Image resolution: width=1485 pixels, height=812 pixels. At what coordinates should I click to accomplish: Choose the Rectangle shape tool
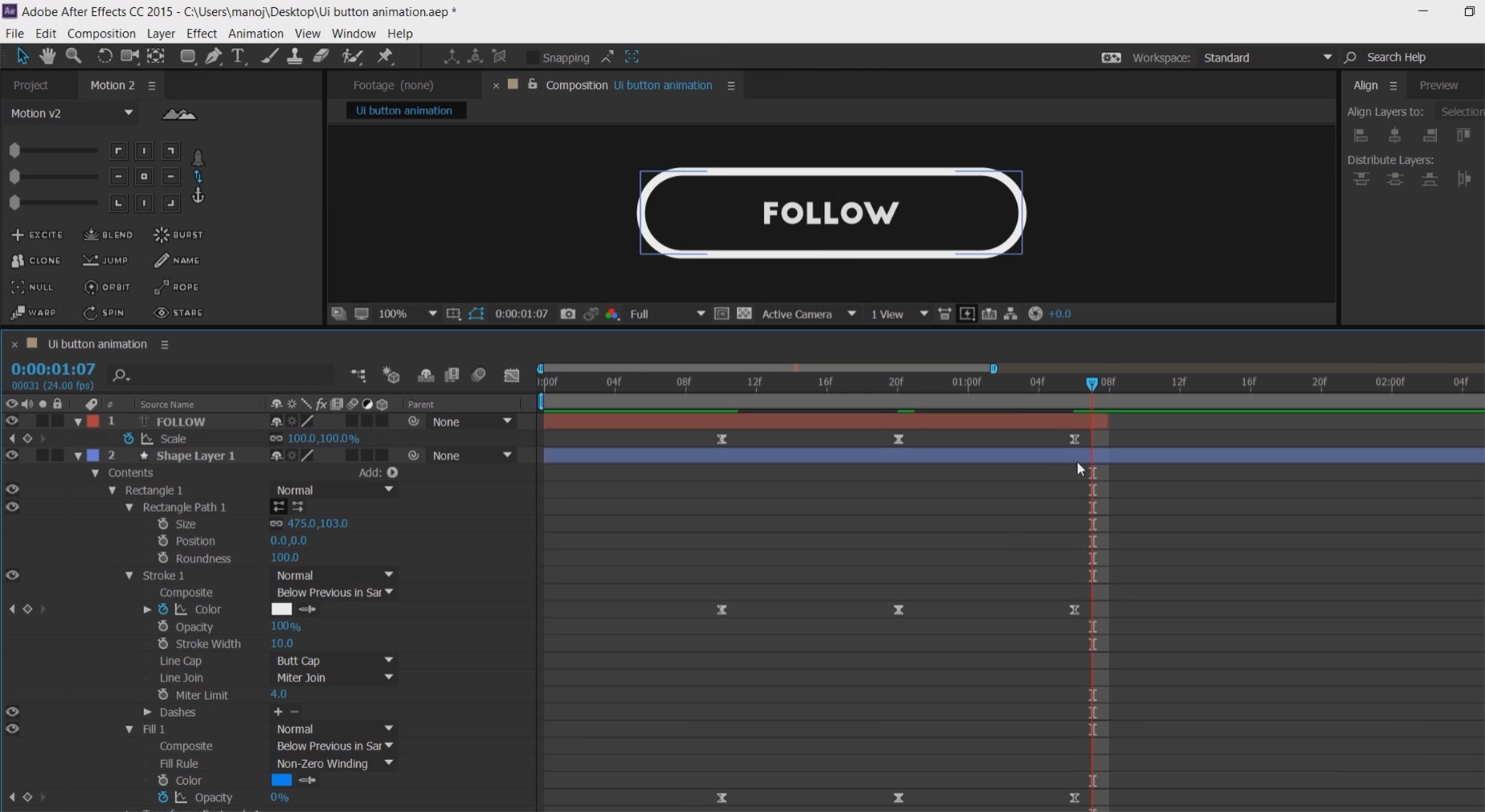pyautogui.click(x=187, y=56)
